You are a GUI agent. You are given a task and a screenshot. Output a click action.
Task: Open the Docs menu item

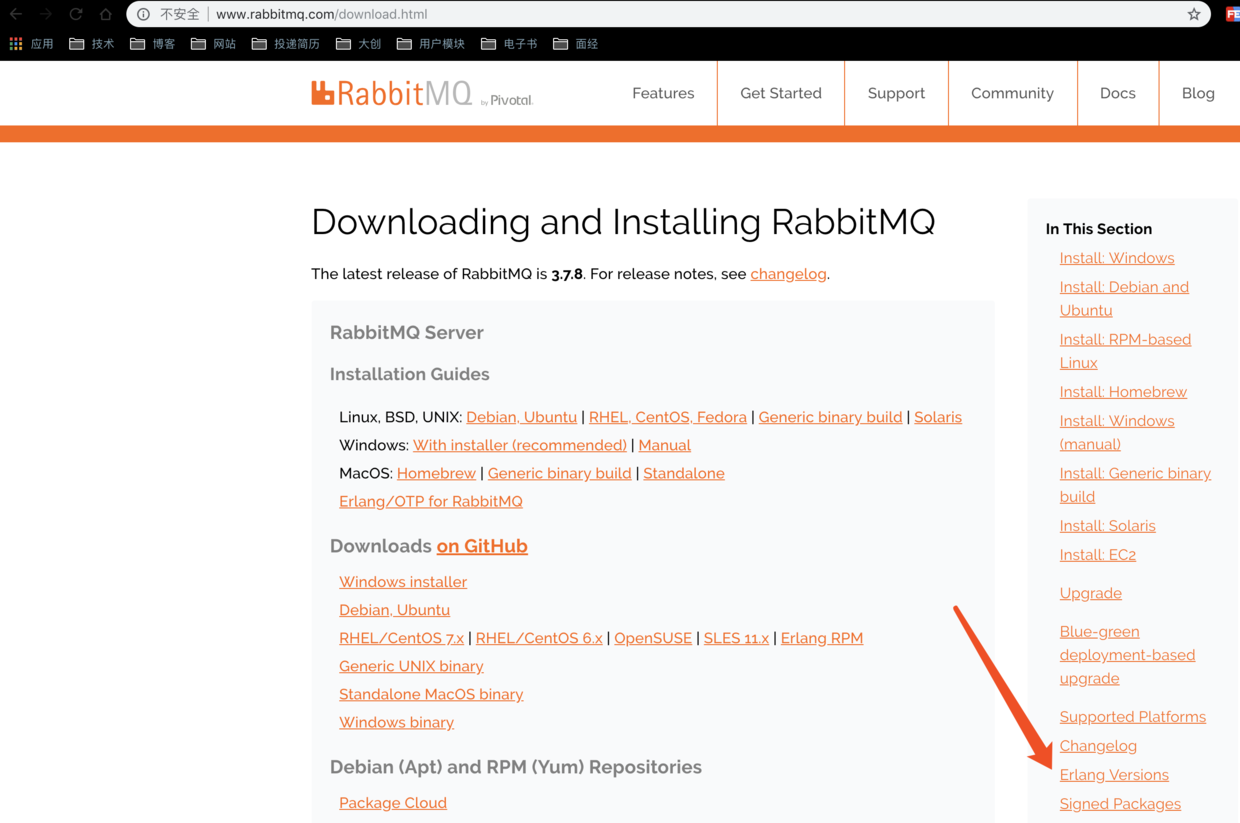tap(1118, 93)
